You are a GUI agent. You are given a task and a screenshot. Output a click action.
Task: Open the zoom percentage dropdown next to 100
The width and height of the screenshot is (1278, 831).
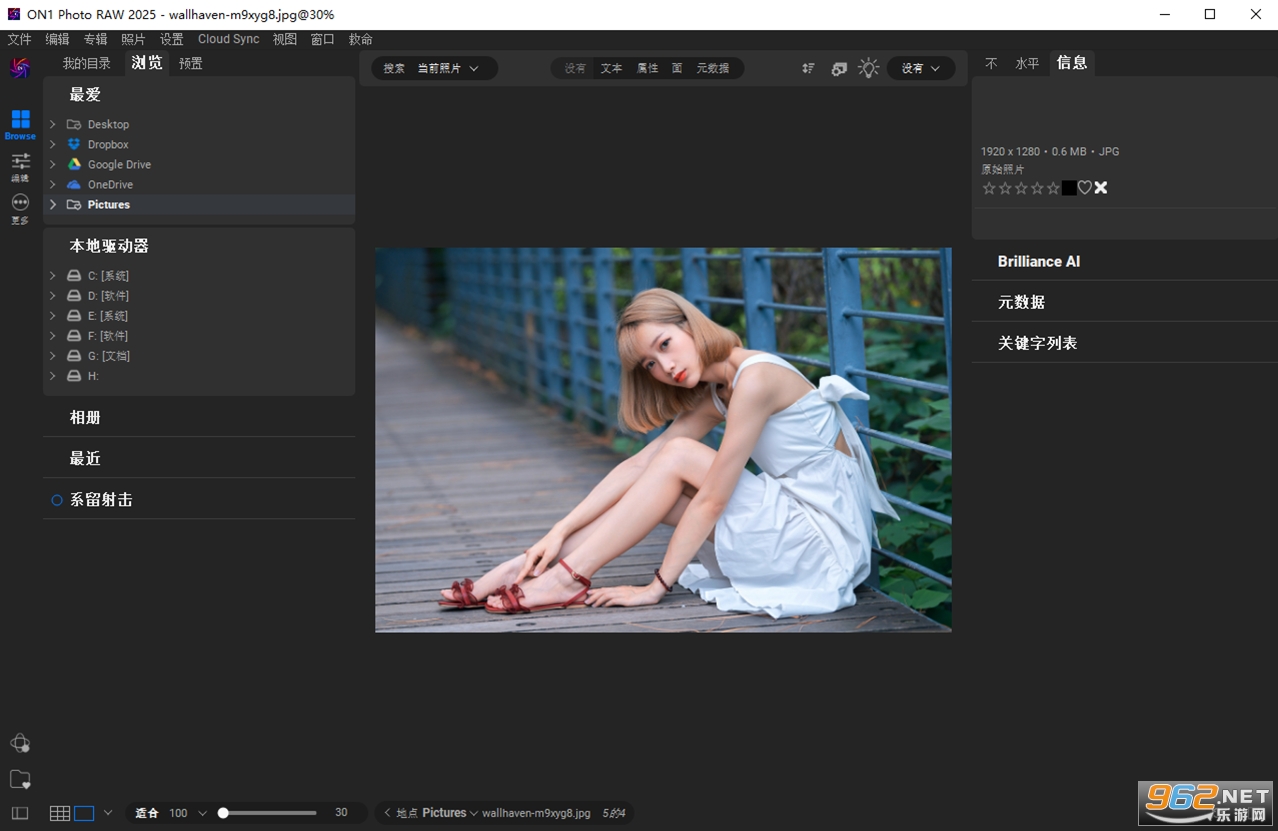(202, 813)
